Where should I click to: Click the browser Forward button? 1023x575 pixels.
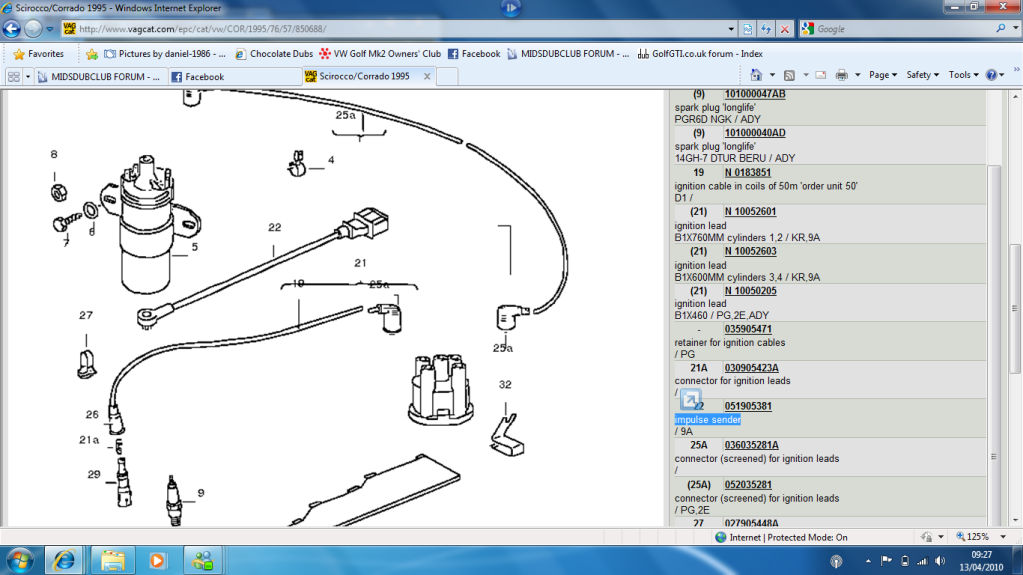point(33,29)
